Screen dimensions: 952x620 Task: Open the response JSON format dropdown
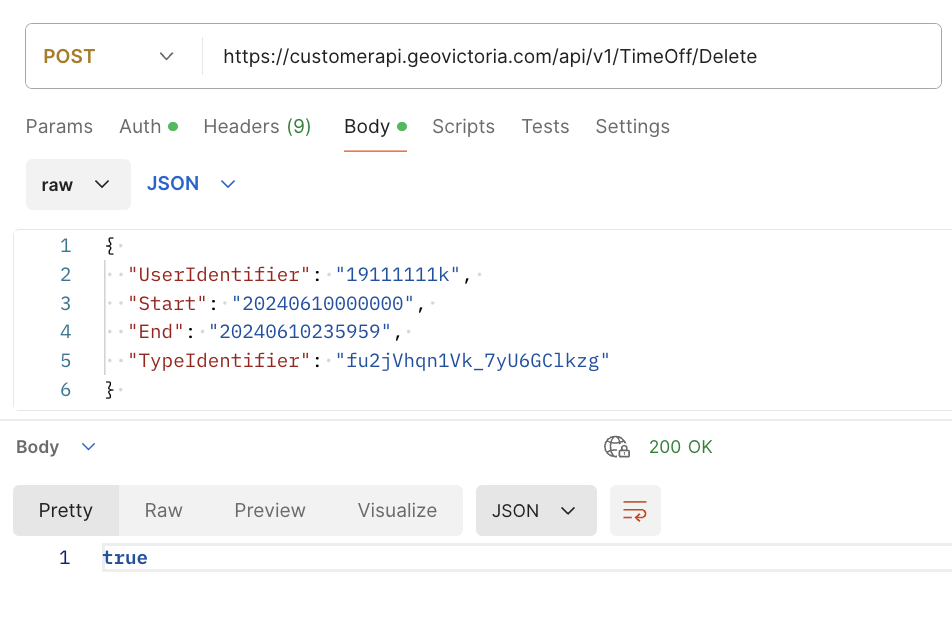pos(535,511)
